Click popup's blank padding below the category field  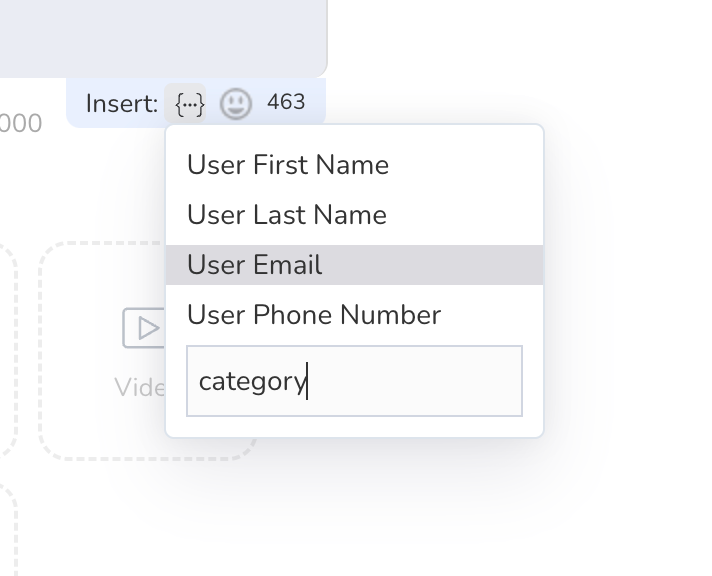tap(354, 427)
